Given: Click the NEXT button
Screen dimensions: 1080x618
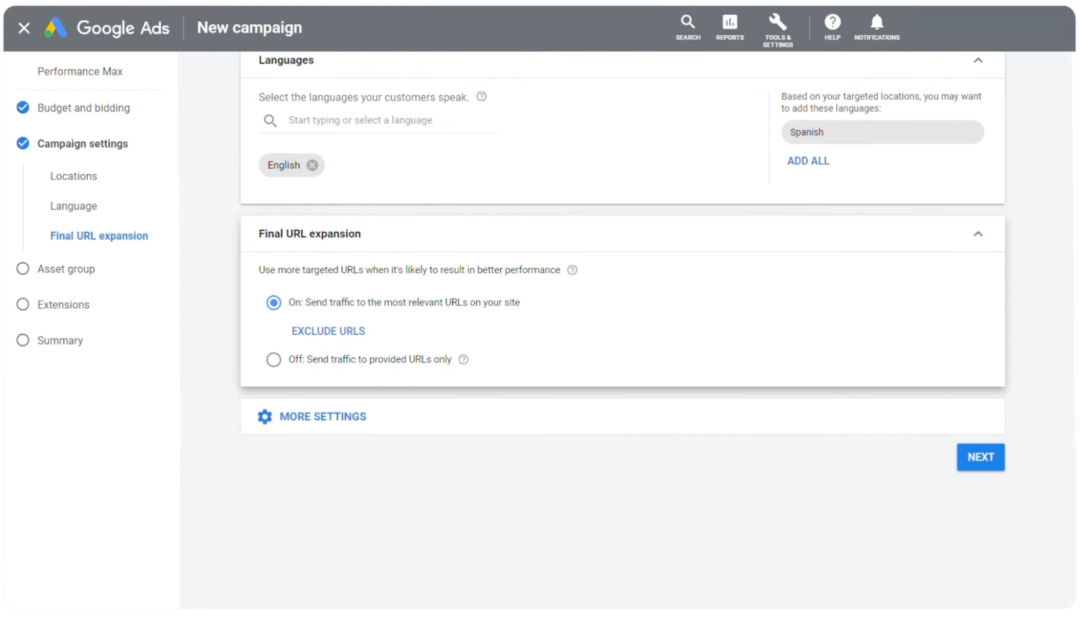Looking at the screenshot, I should click(980, 457).
